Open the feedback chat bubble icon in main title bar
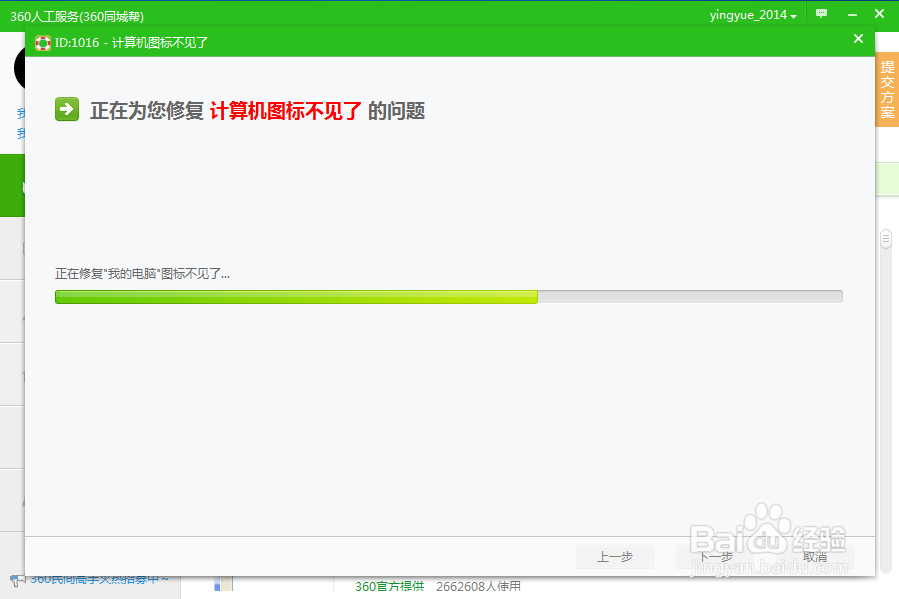Image resolution: width=899 pixels, height=599 pixels. click(x=821, y=14)
